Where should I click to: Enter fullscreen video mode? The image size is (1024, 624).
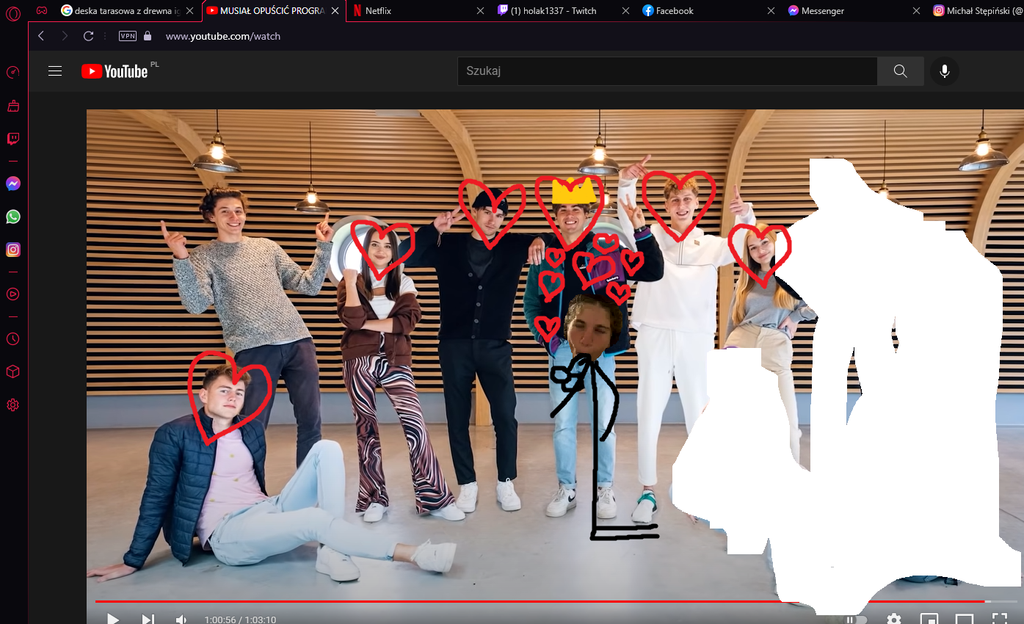[x=999, y=619]
